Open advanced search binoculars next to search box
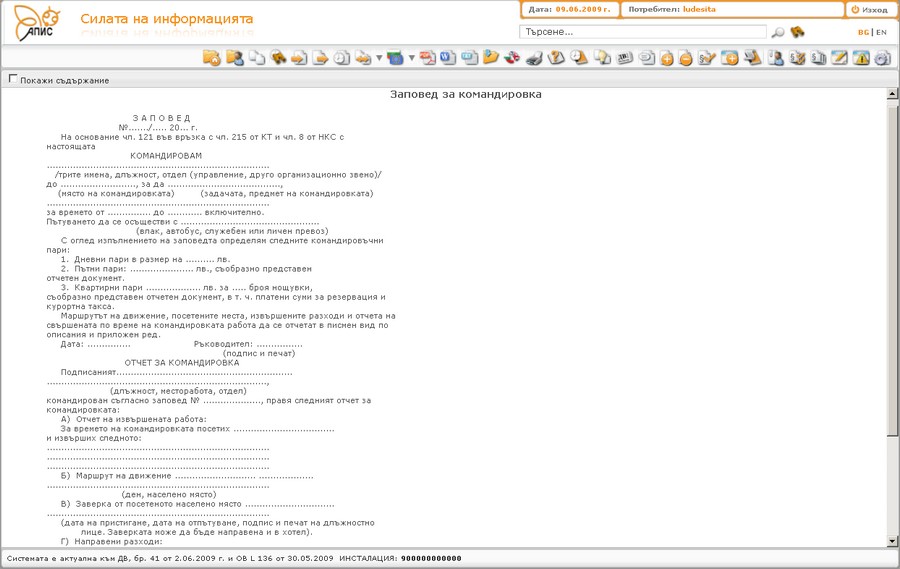The width and height of the screenshot is (900, 569). [x=797, y=32]
